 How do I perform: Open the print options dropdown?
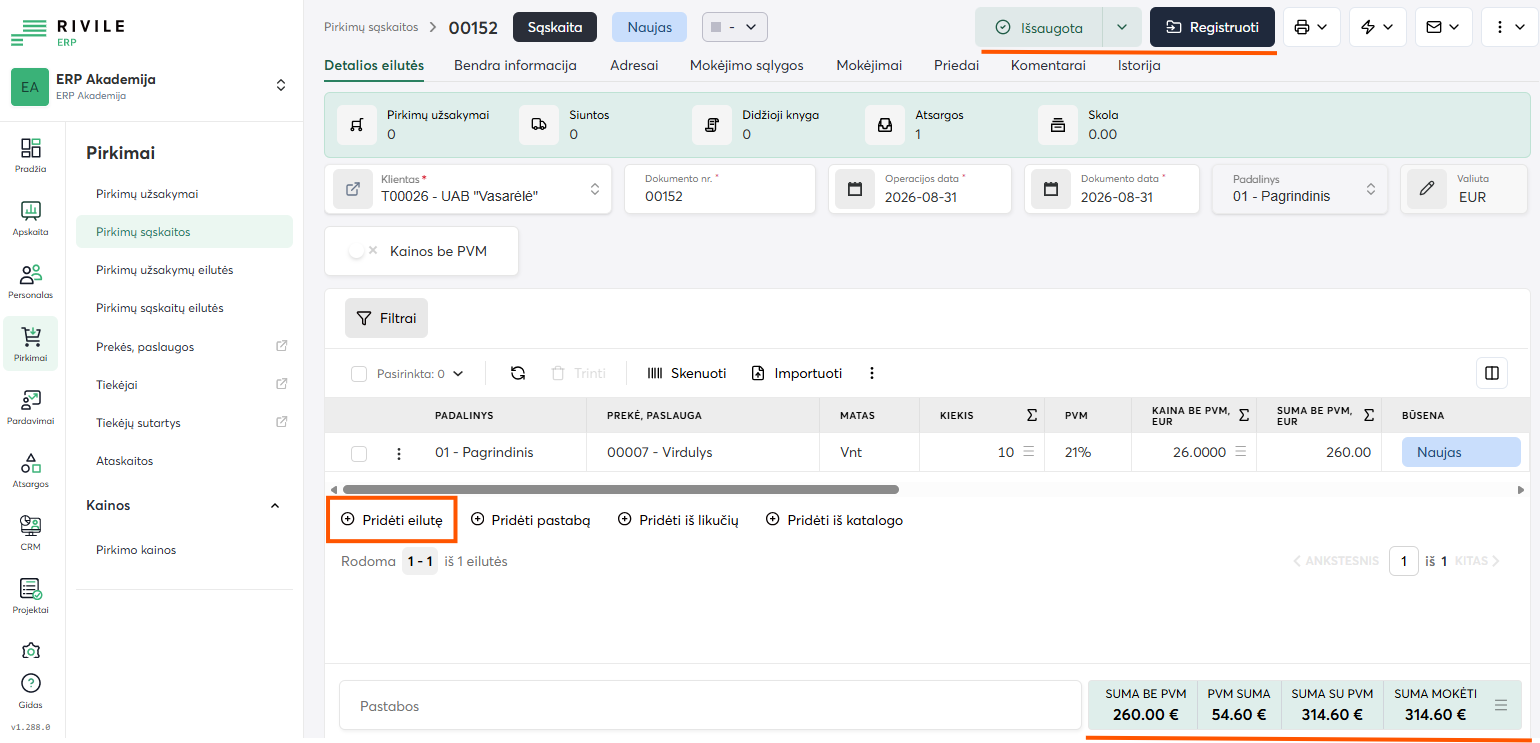click(x=1311, y=27)
